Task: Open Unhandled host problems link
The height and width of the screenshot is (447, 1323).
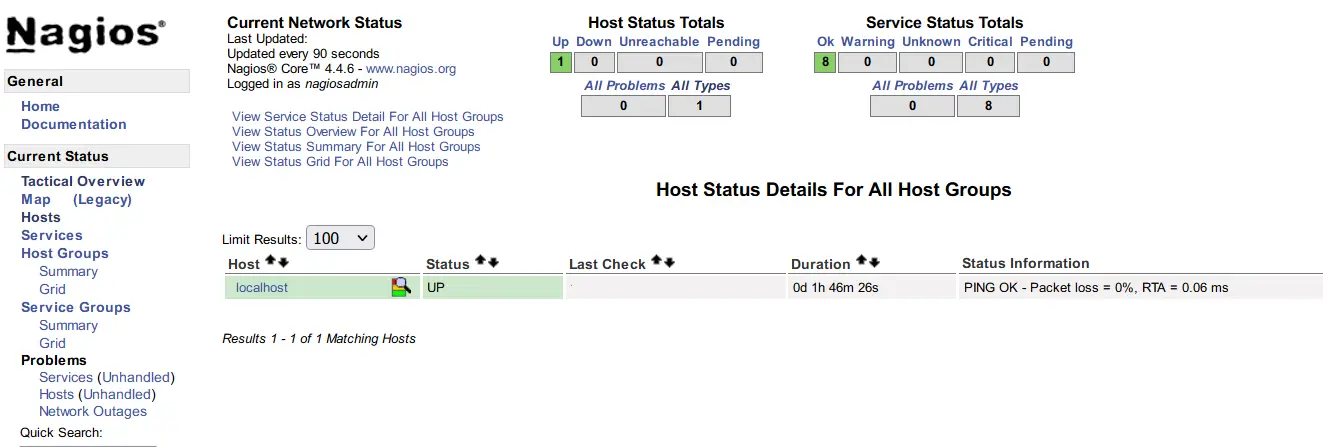Action: pyautogui.click(x=117, y=394)
